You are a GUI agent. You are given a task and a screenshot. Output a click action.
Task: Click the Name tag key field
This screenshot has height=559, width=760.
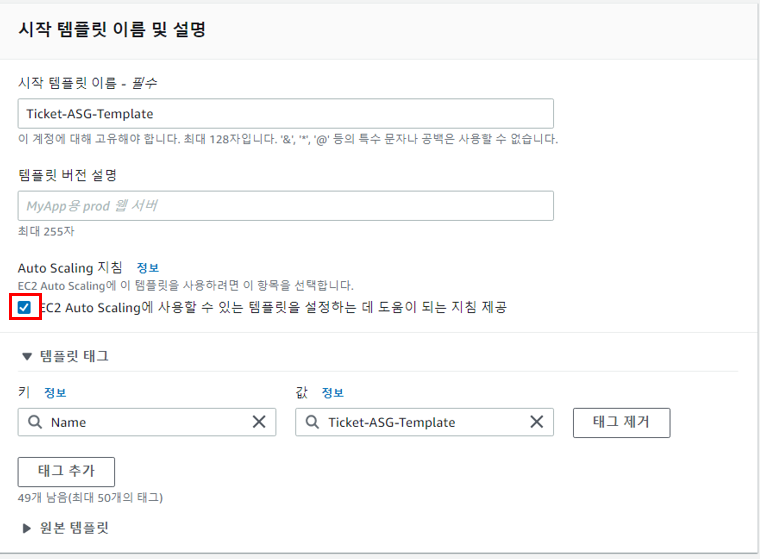(x=147, y=422)
